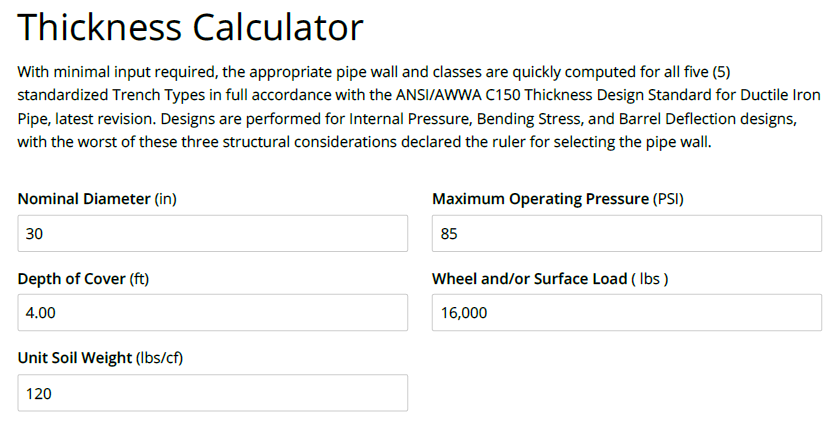Screen dimensions: 840x421
Task: Focus the Maximum Operating Pressure field
Action: click(x=626, y=233)
